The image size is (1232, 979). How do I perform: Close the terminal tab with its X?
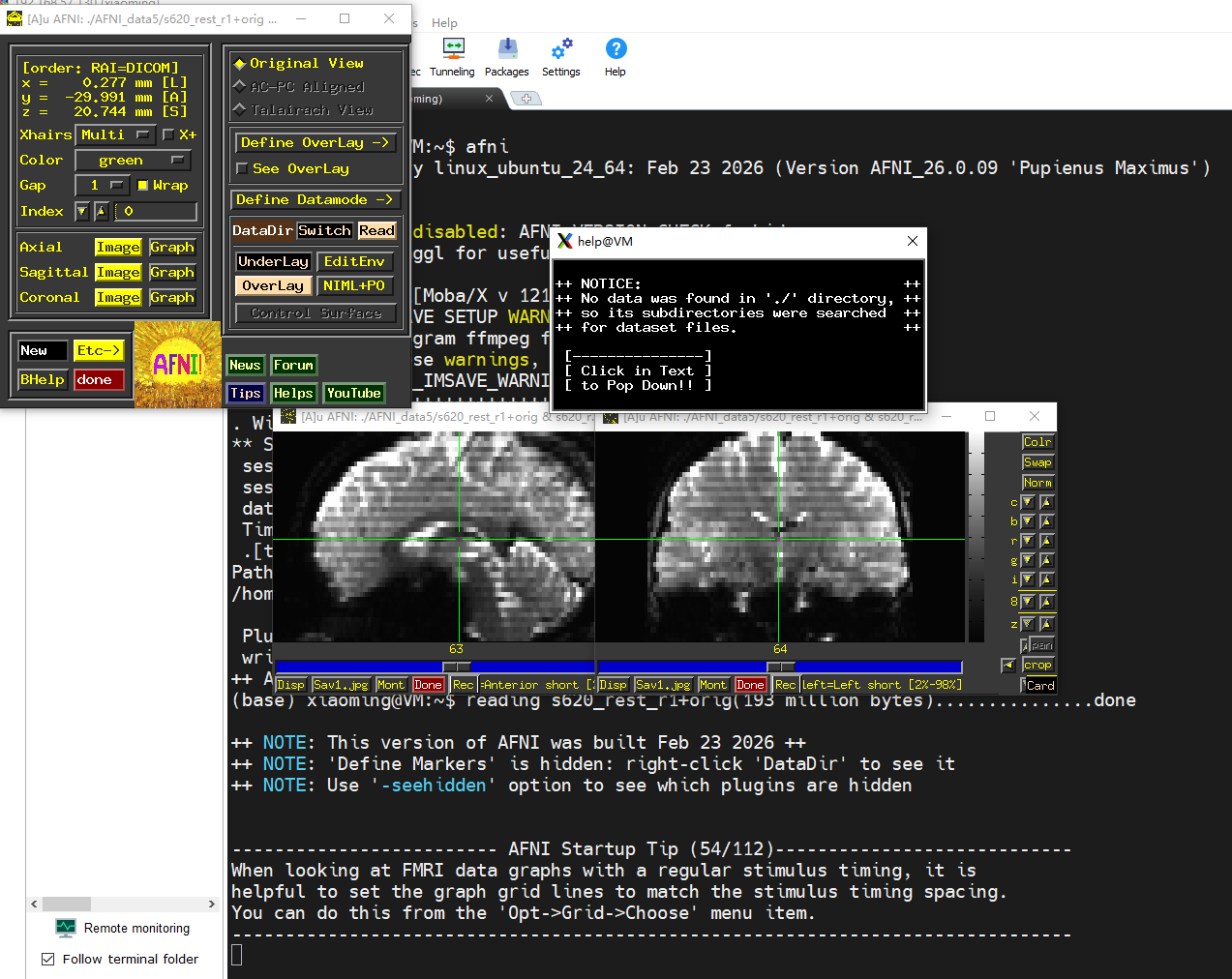(489, 99)
